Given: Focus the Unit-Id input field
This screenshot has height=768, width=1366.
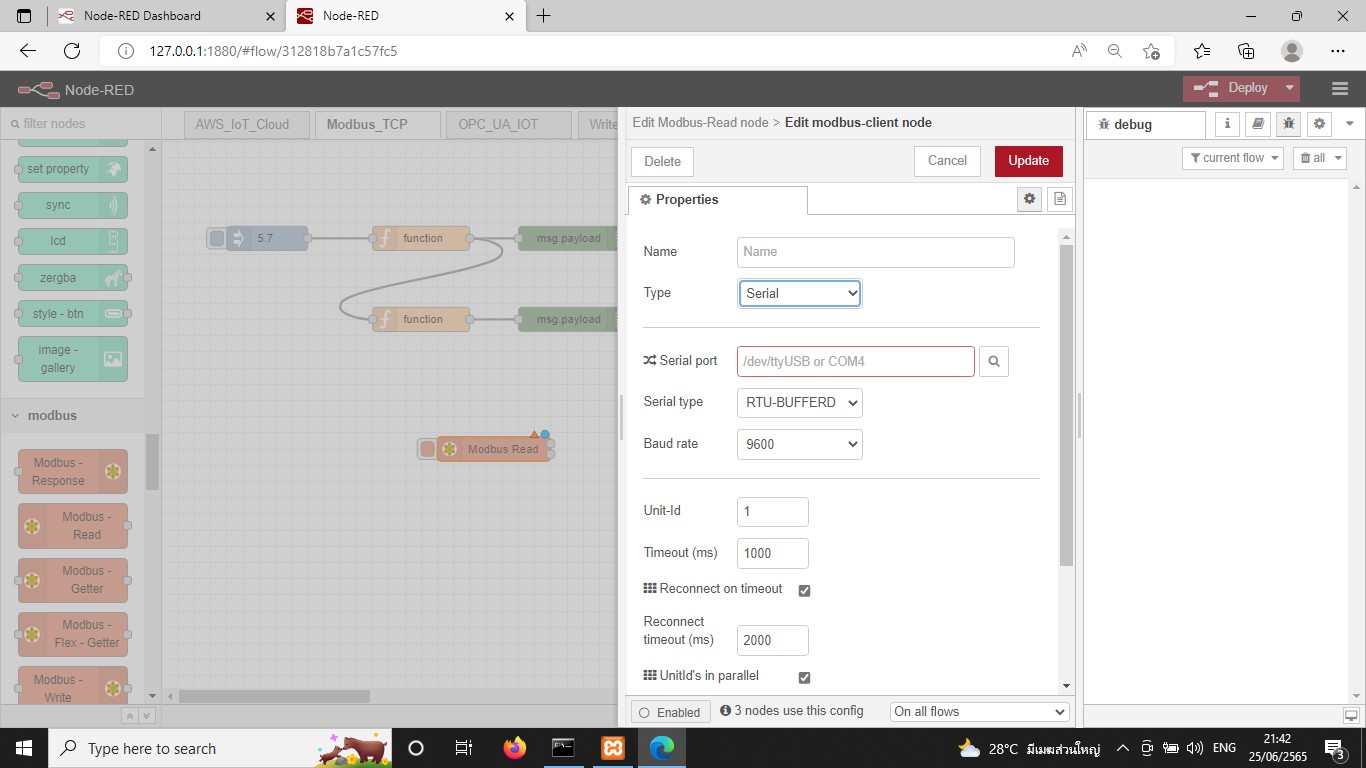Looking at the screenshot, I should pos(773,512).
